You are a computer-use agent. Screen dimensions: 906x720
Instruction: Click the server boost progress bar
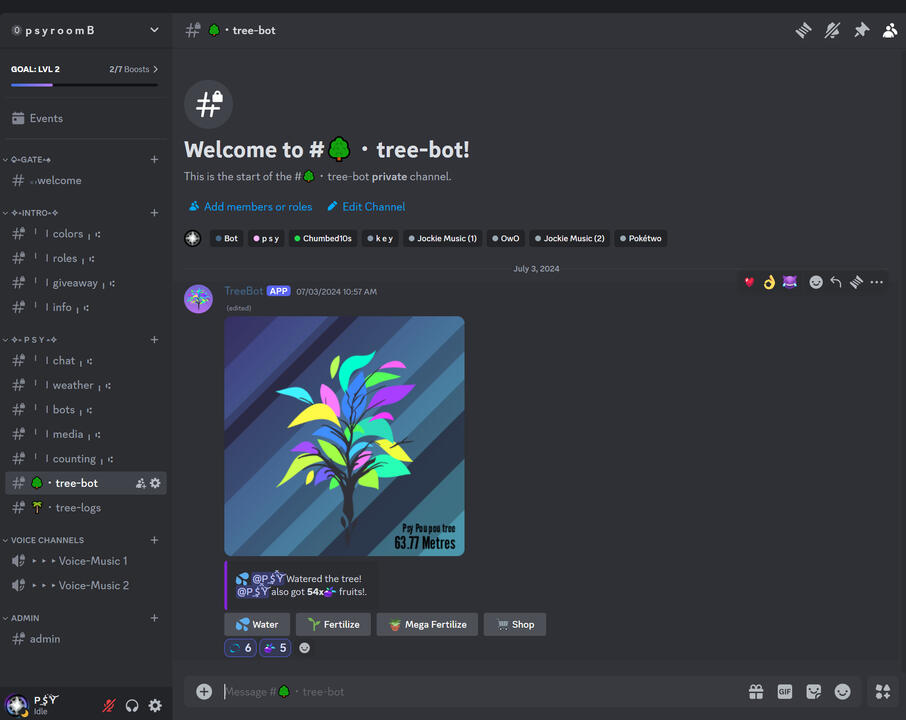point(85,83)
